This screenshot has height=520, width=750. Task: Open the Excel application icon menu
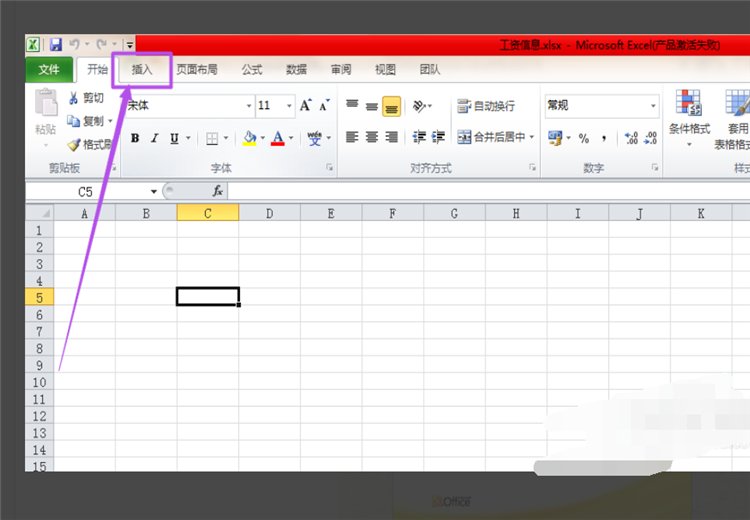(33, 44)
